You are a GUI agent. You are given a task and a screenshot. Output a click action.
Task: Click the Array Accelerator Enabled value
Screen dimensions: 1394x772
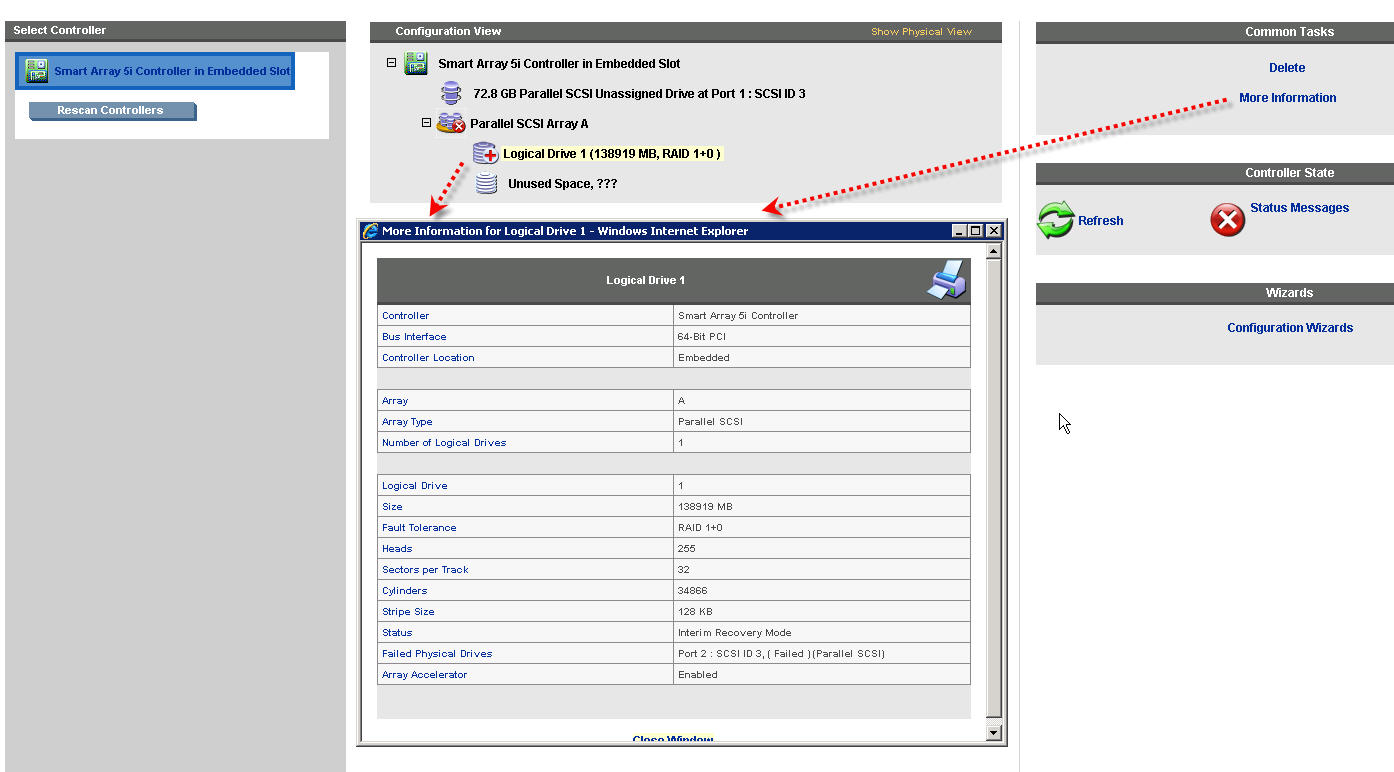(x=698, y=675)
